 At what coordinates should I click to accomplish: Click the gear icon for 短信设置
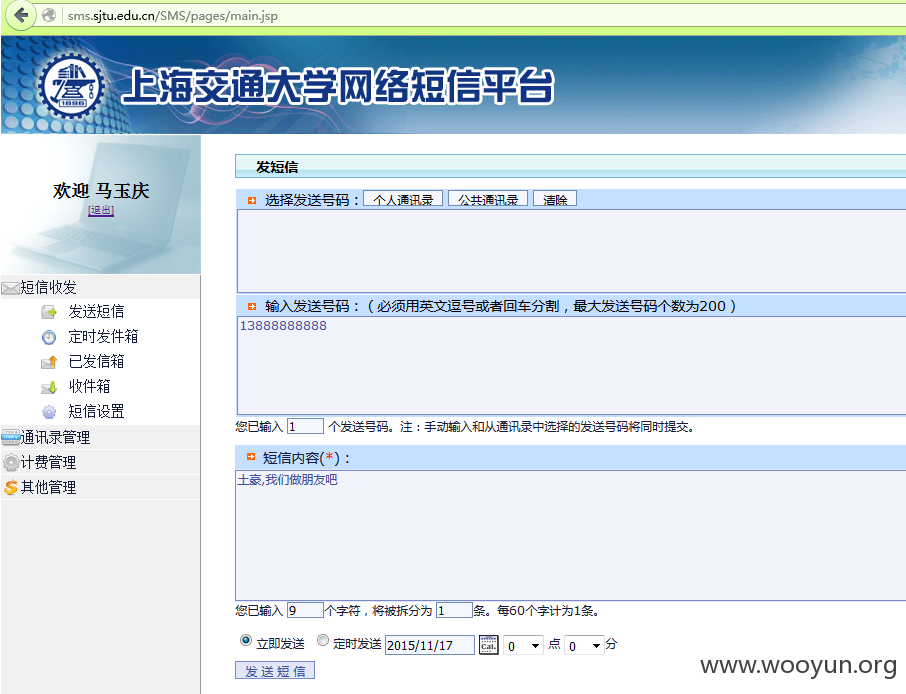coord(49,412)
